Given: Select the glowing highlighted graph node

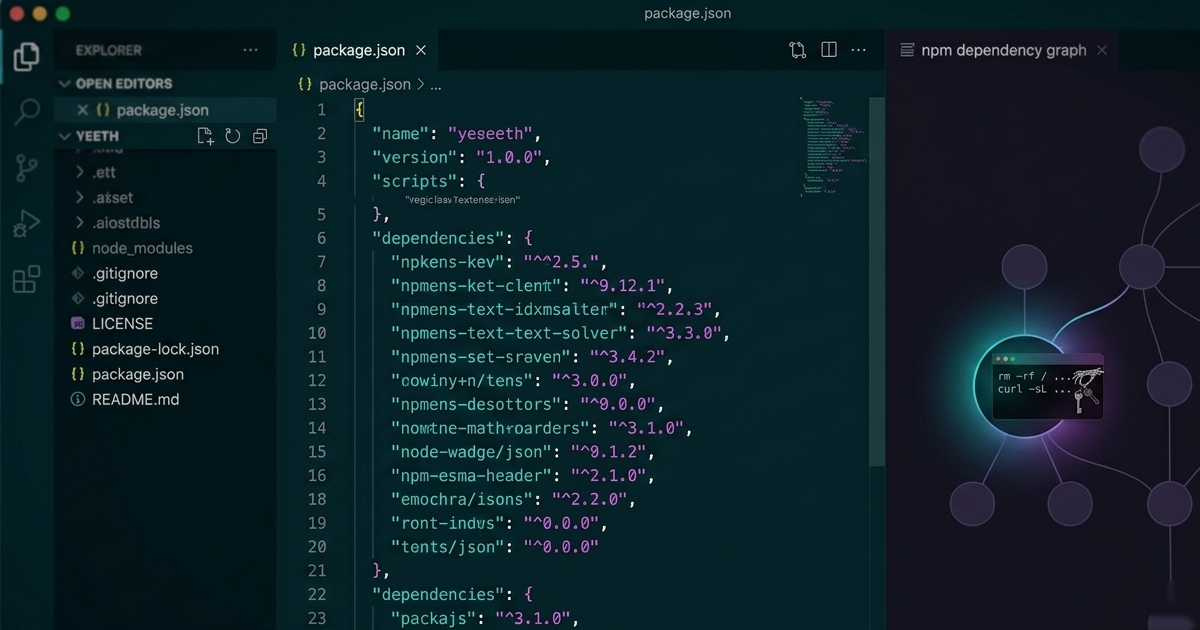Looking at the screenshot, I should (x=1022, y=387).
